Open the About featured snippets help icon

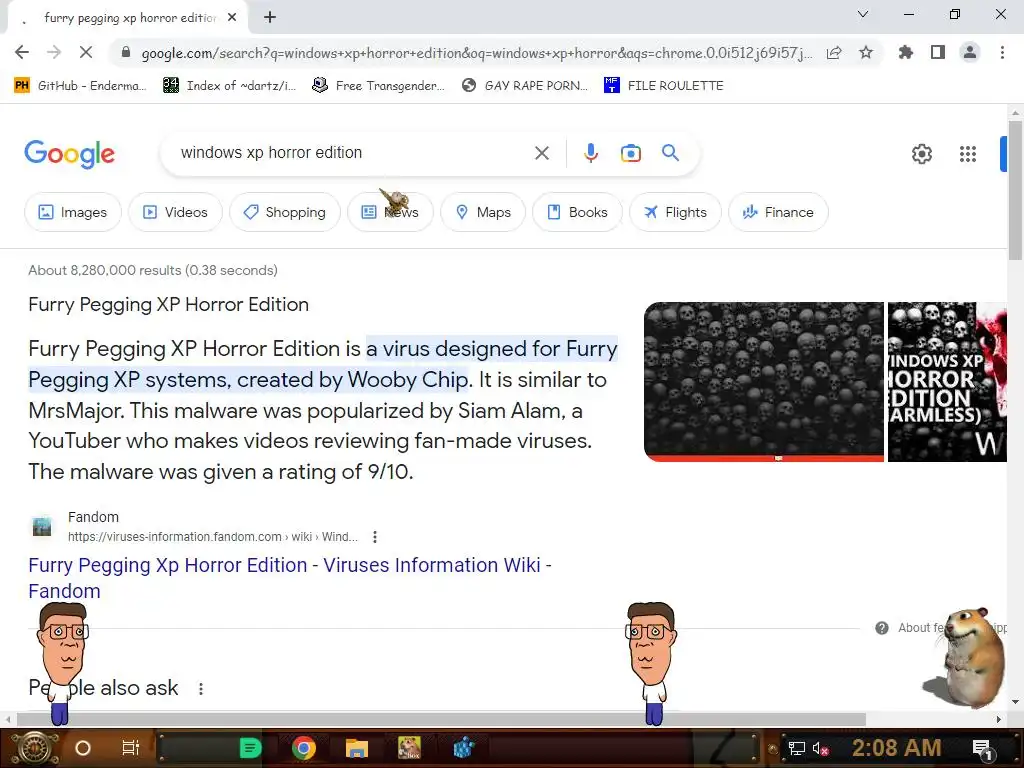click(x=882, y=628)
